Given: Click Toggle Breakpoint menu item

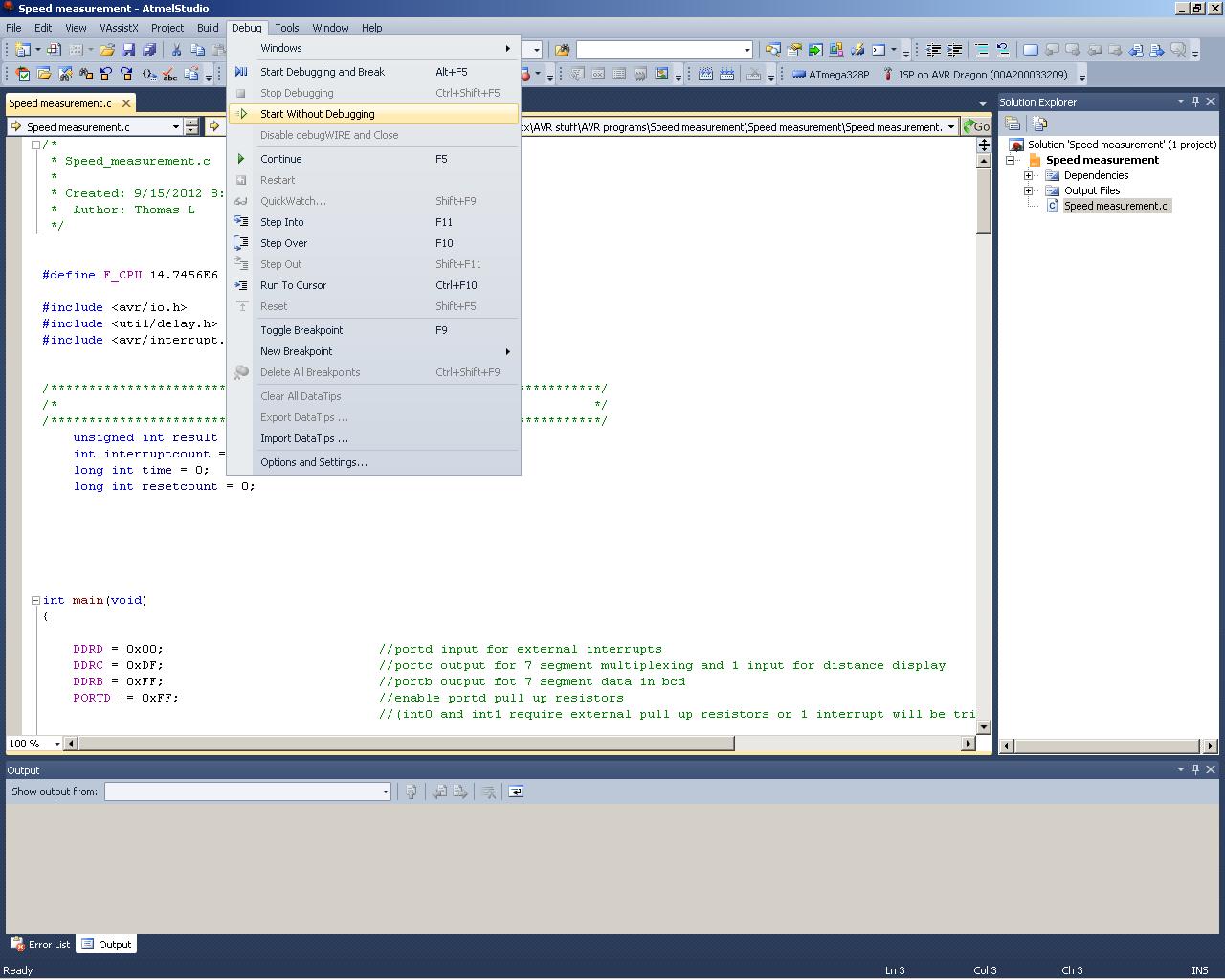Looking at the screenshot, I should (374, 330).
